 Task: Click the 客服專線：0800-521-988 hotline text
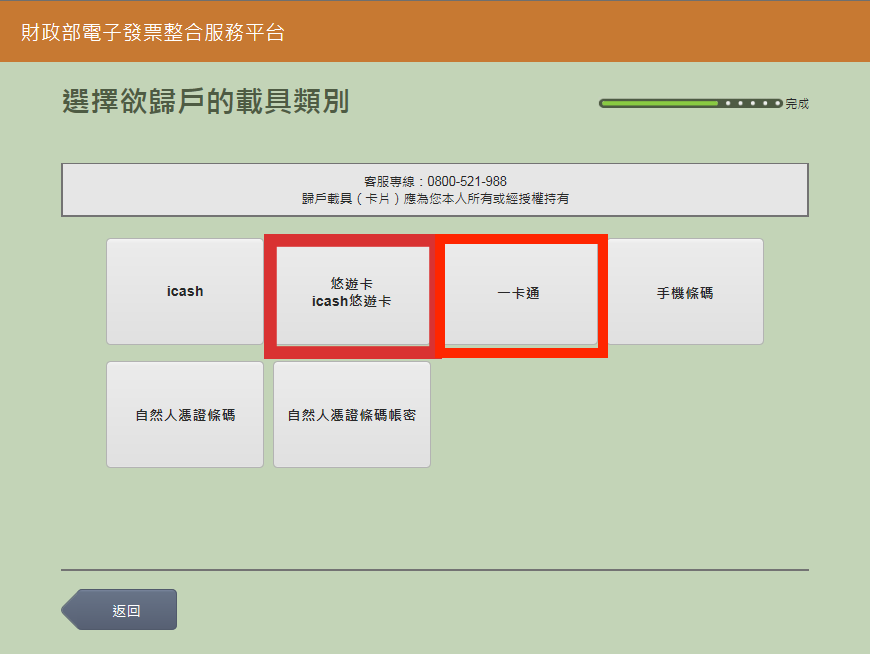pyautogui.click(x=435, y=181)
